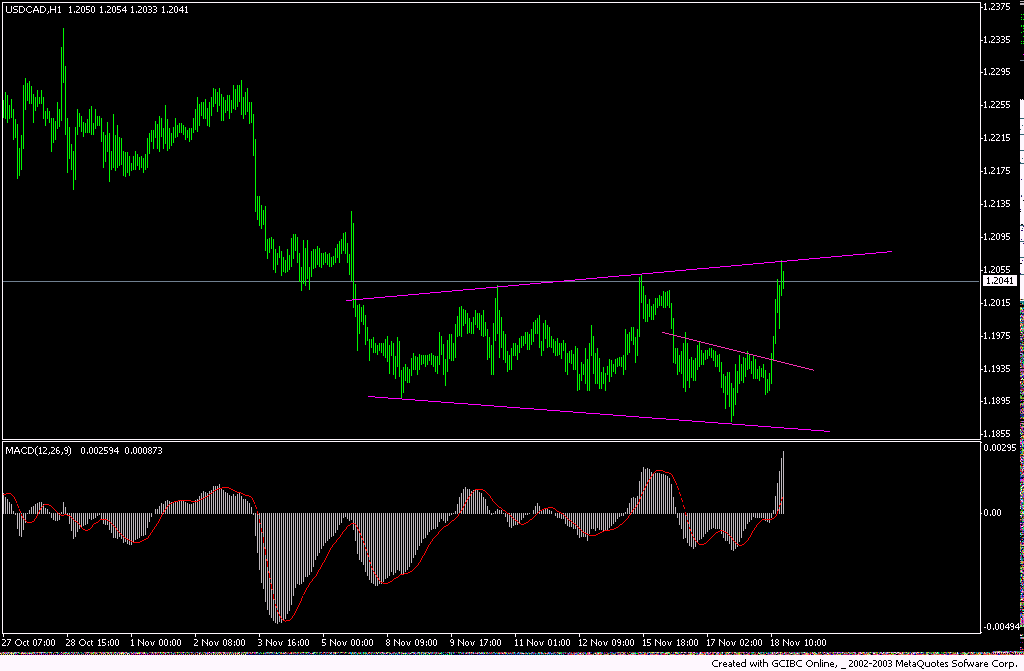Viewport: 1024px width, 671px height.
Task: Click the 15 Nov 18:00 time label
Action: pos(670,643)
